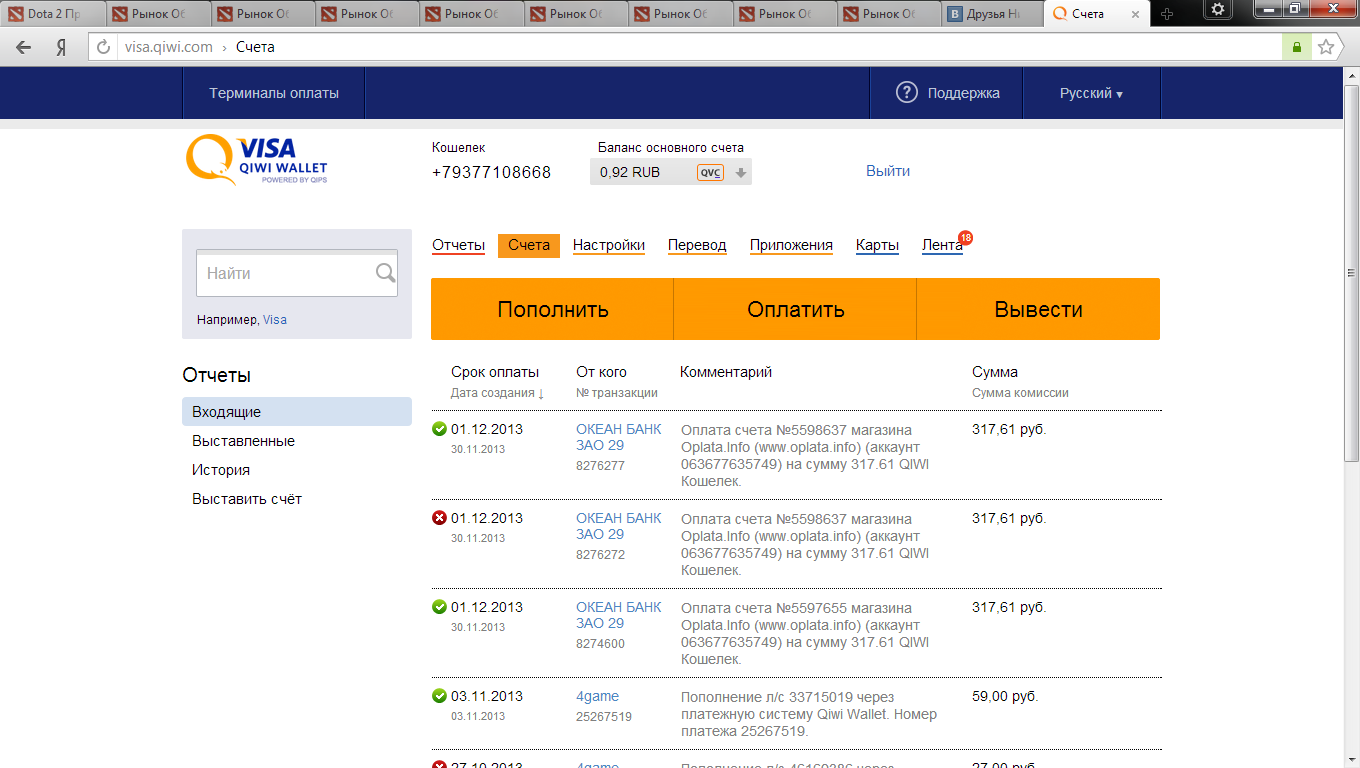
Task: Open the Настройки tab
Action: tap(609, 245)
